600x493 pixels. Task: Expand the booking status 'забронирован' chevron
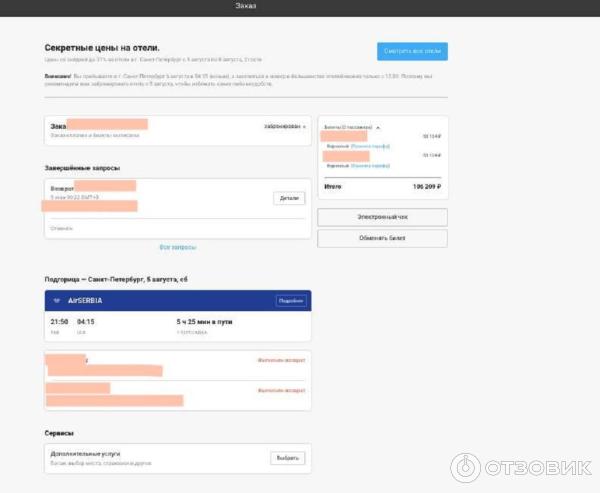(x=304, y=127)
